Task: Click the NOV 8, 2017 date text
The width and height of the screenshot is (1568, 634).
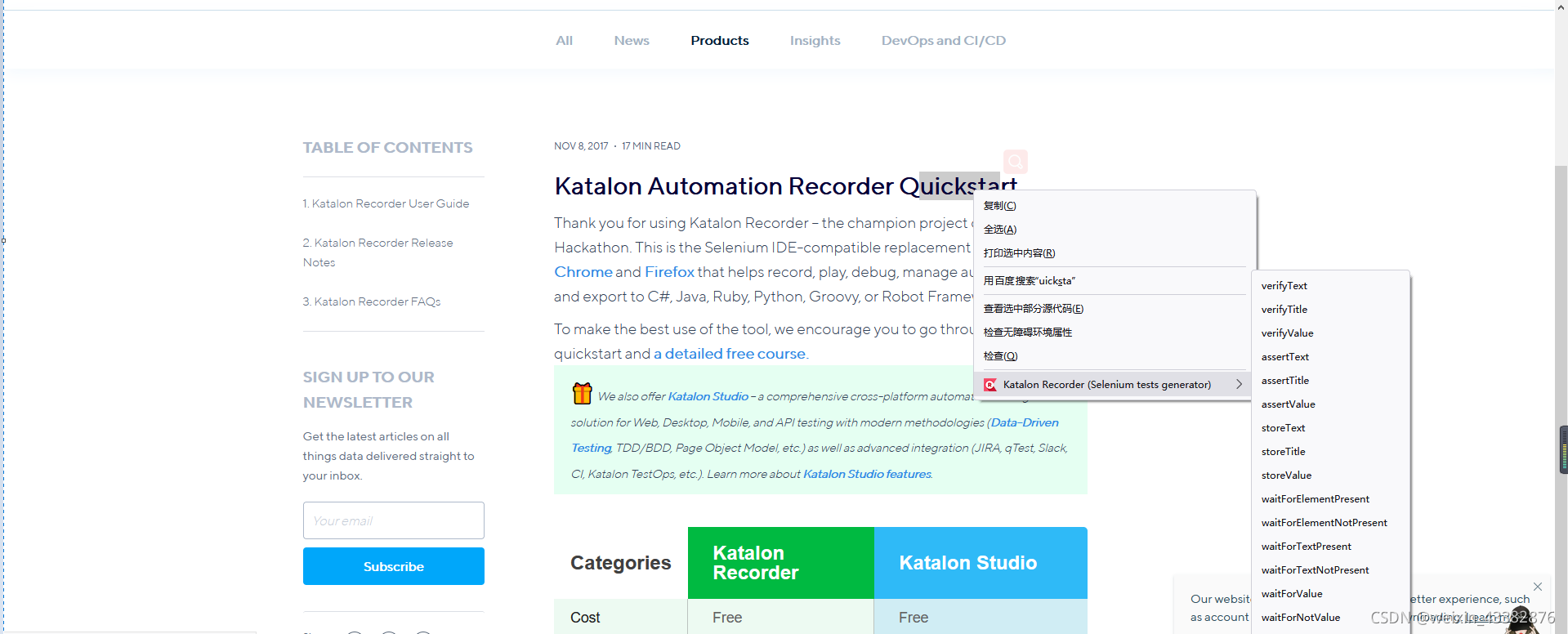Action: (x=581, y=146)
